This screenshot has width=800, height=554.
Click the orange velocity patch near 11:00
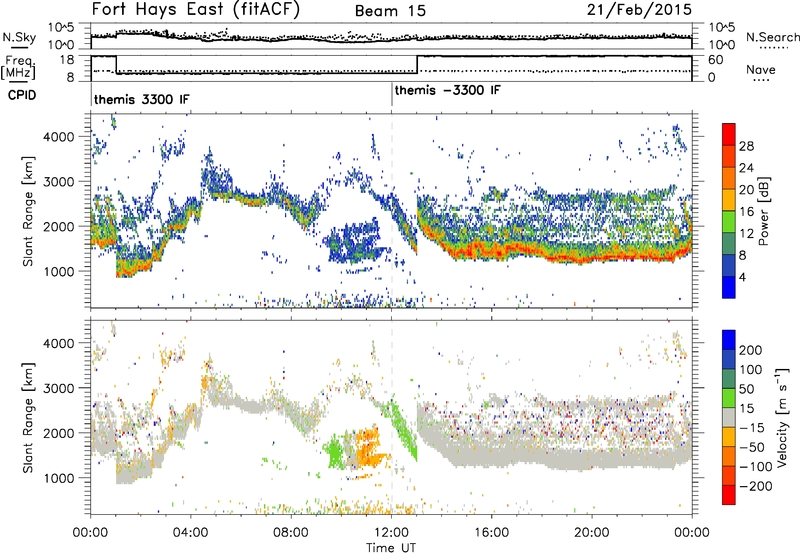point(370,449)
